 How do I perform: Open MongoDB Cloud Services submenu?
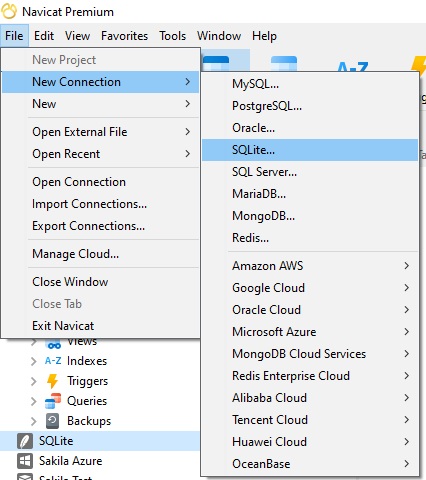pyautogui.click(x=310, y=354)
